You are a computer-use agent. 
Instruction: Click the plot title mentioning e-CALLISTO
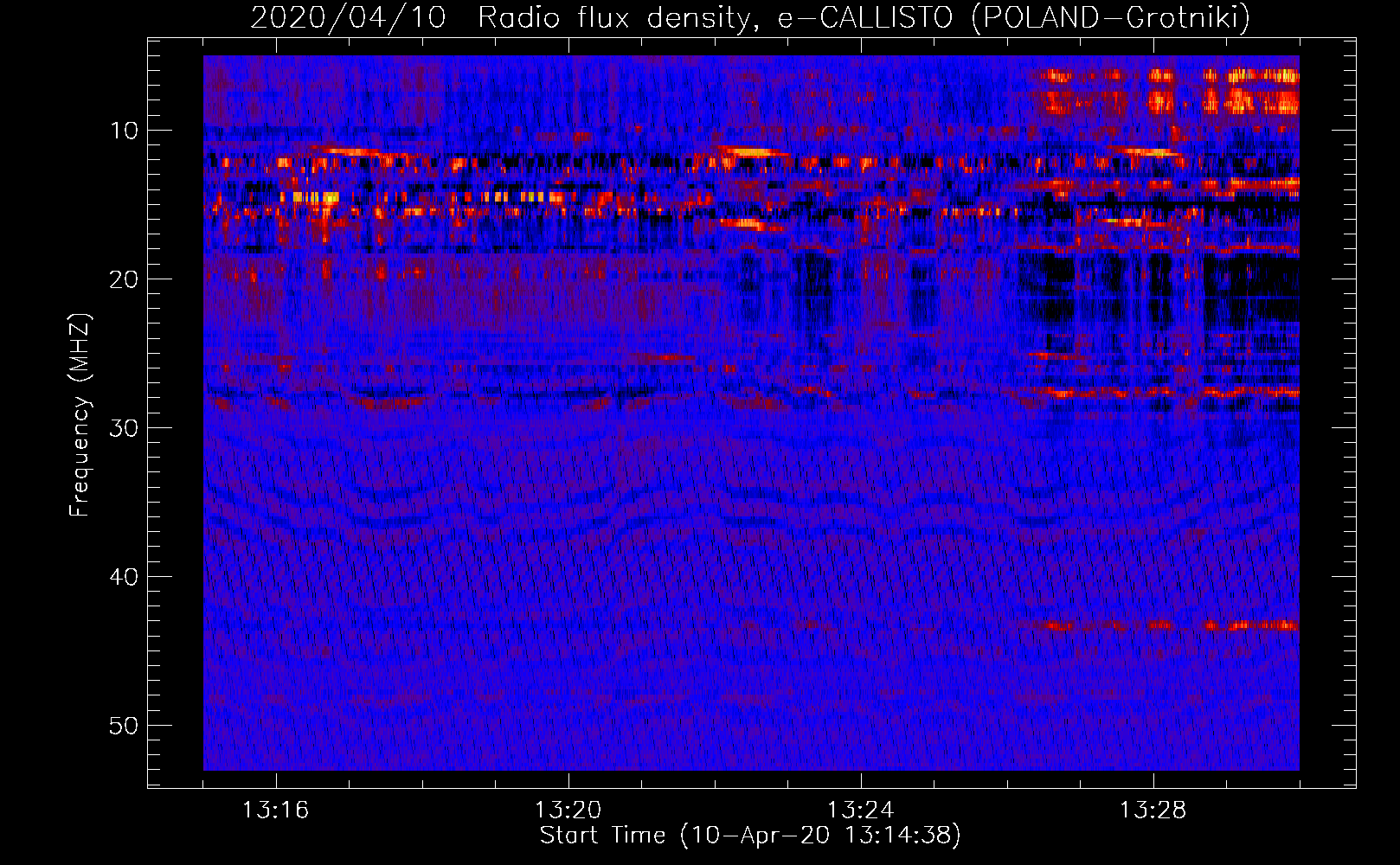(750, 17)
